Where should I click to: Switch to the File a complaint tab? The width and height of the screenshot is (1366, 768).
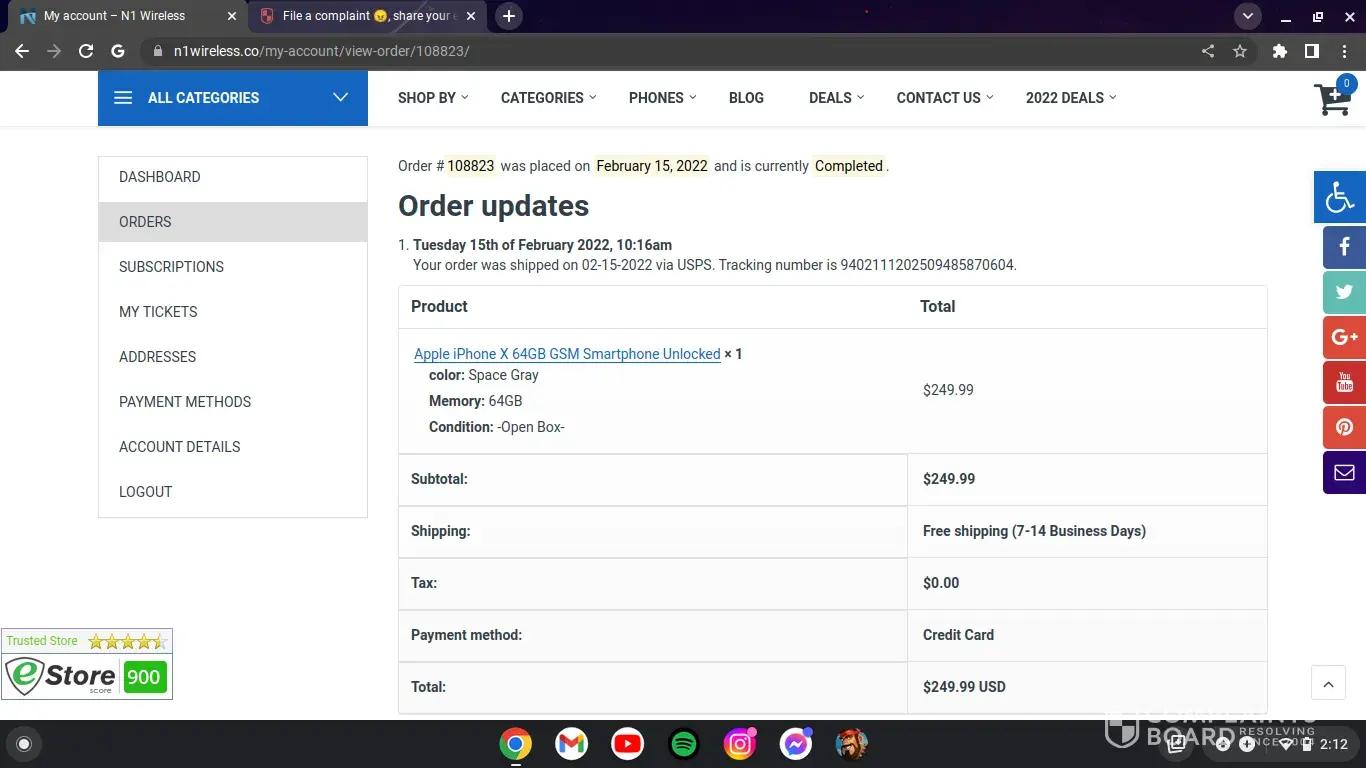(366, 16)
